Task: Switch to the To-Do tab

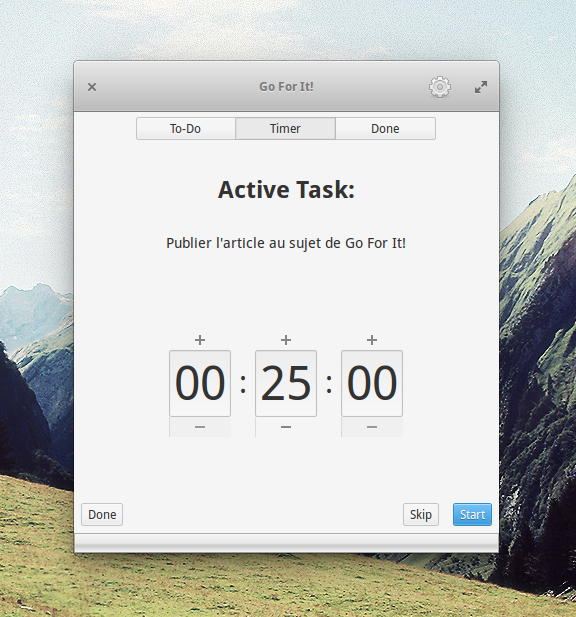Action: (x=186, y=129)
